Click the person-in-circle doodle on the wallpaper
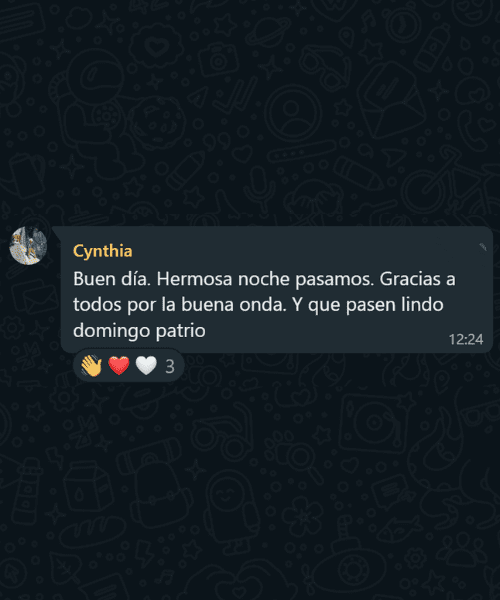 click(293, 112)
